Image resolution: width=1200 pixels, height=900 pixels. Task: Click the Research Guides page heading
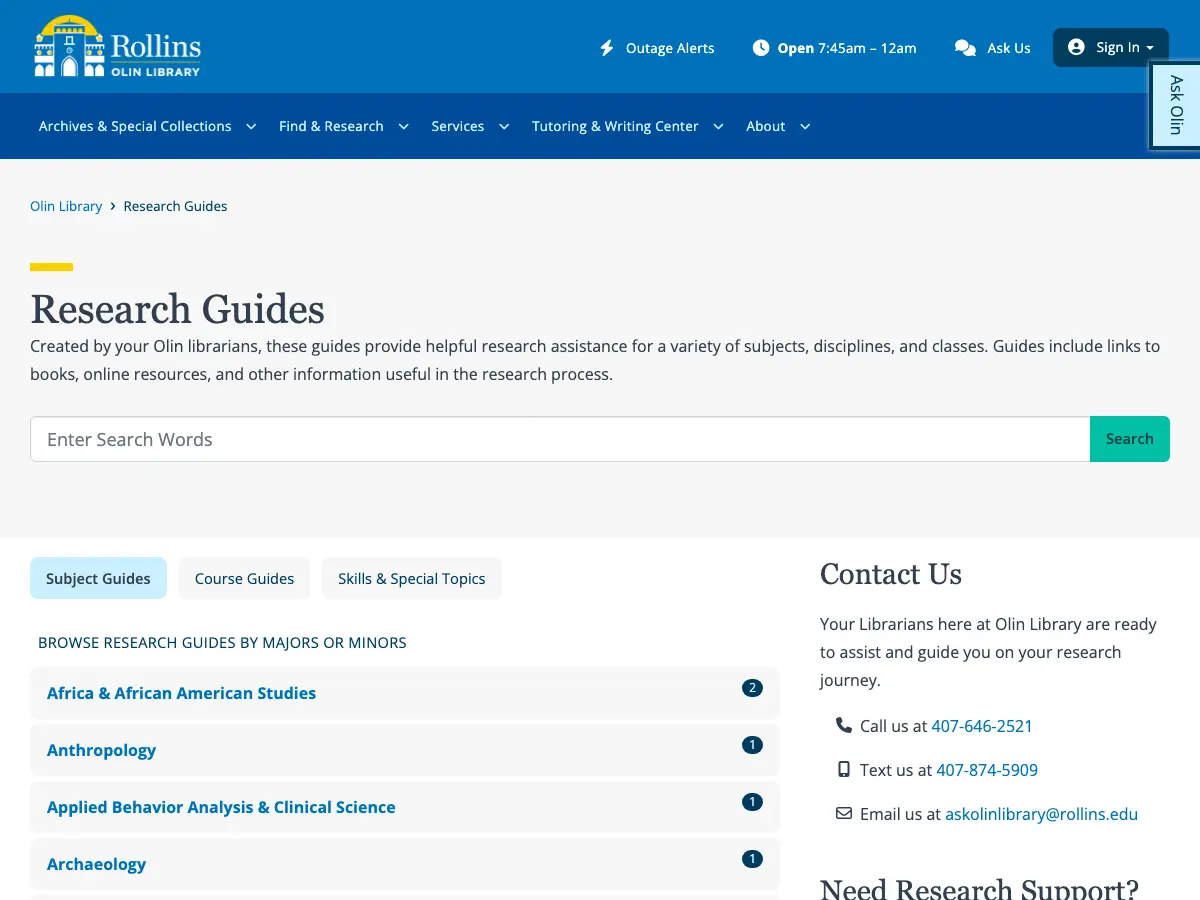tap(177, 309)
